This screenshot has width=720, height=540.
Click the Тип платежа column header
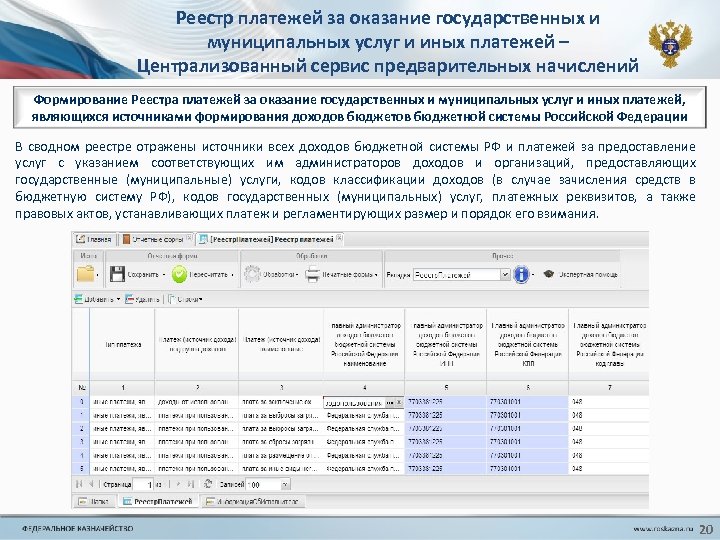pyautogui.click(x=122, y=344)
